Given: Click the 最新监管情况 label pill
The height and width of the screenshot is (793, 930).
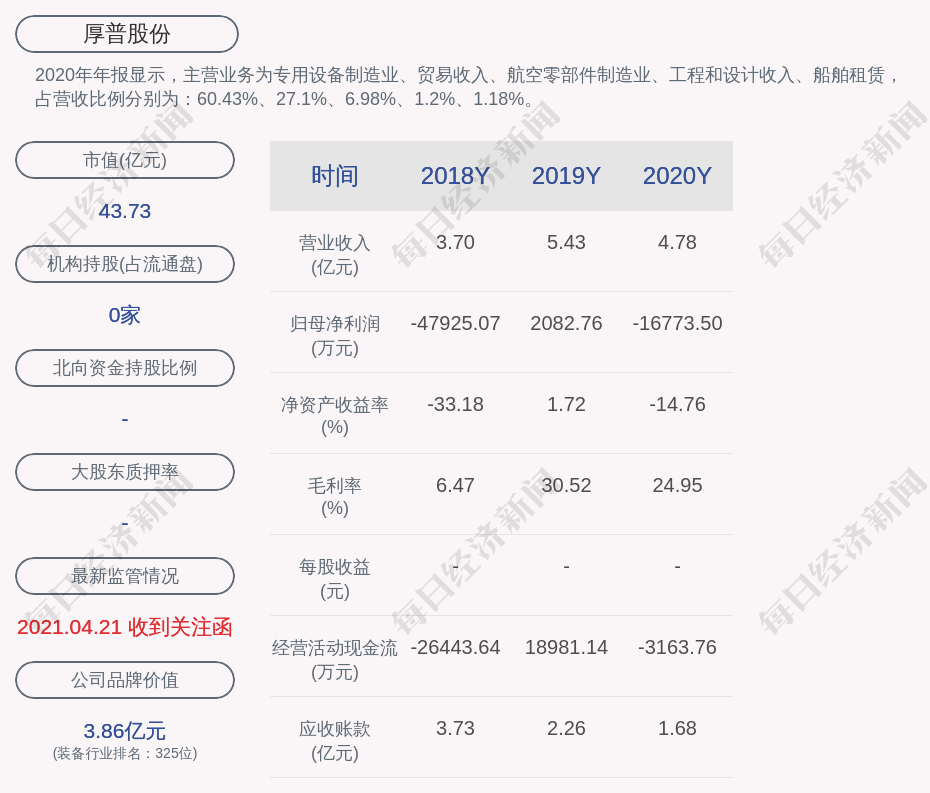Looking at the screenshot, I should (125, 576).
